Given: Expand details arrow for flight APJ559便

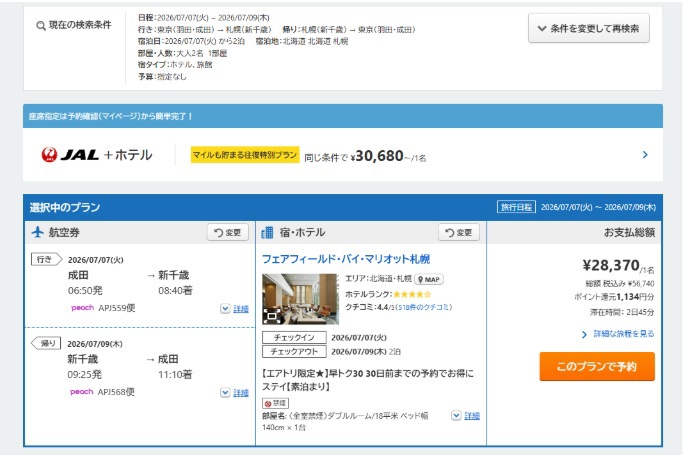Looking at the screenshot, I should [225, 309].
